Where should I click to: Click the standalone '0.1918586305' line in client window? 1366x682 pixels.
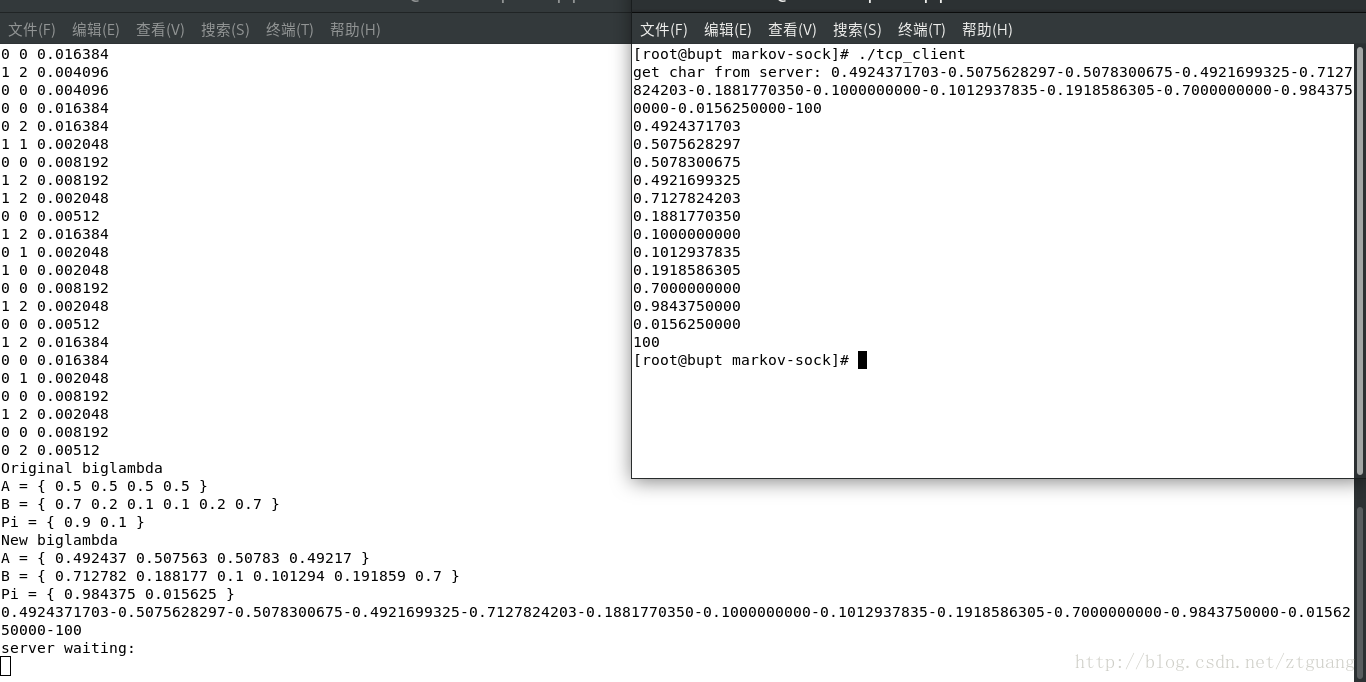[x=687, y=270]
